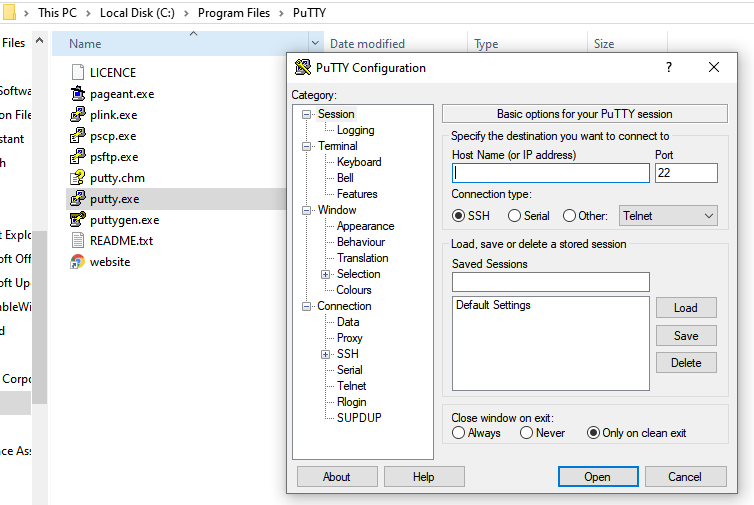Click the Port field showing 22
754x505 pixels.
click(x=686, y=173)
